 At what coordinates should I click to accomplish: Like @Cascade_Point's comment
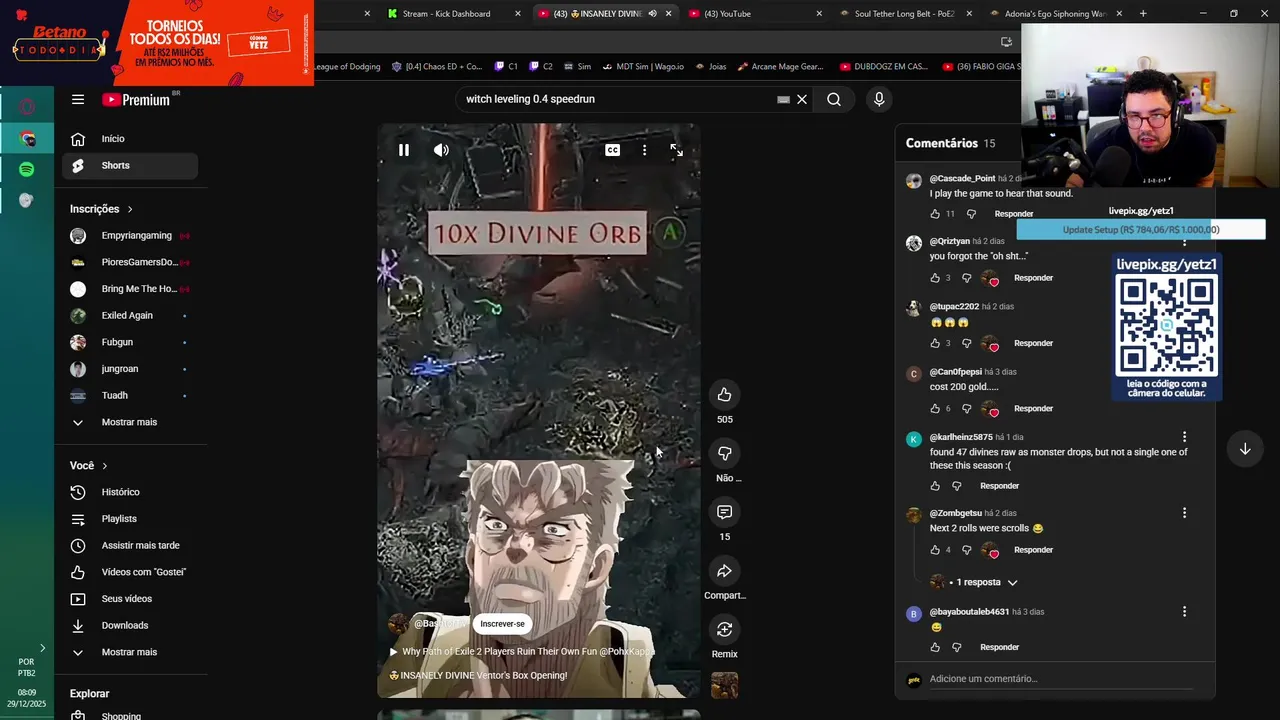tap(935, 214)
